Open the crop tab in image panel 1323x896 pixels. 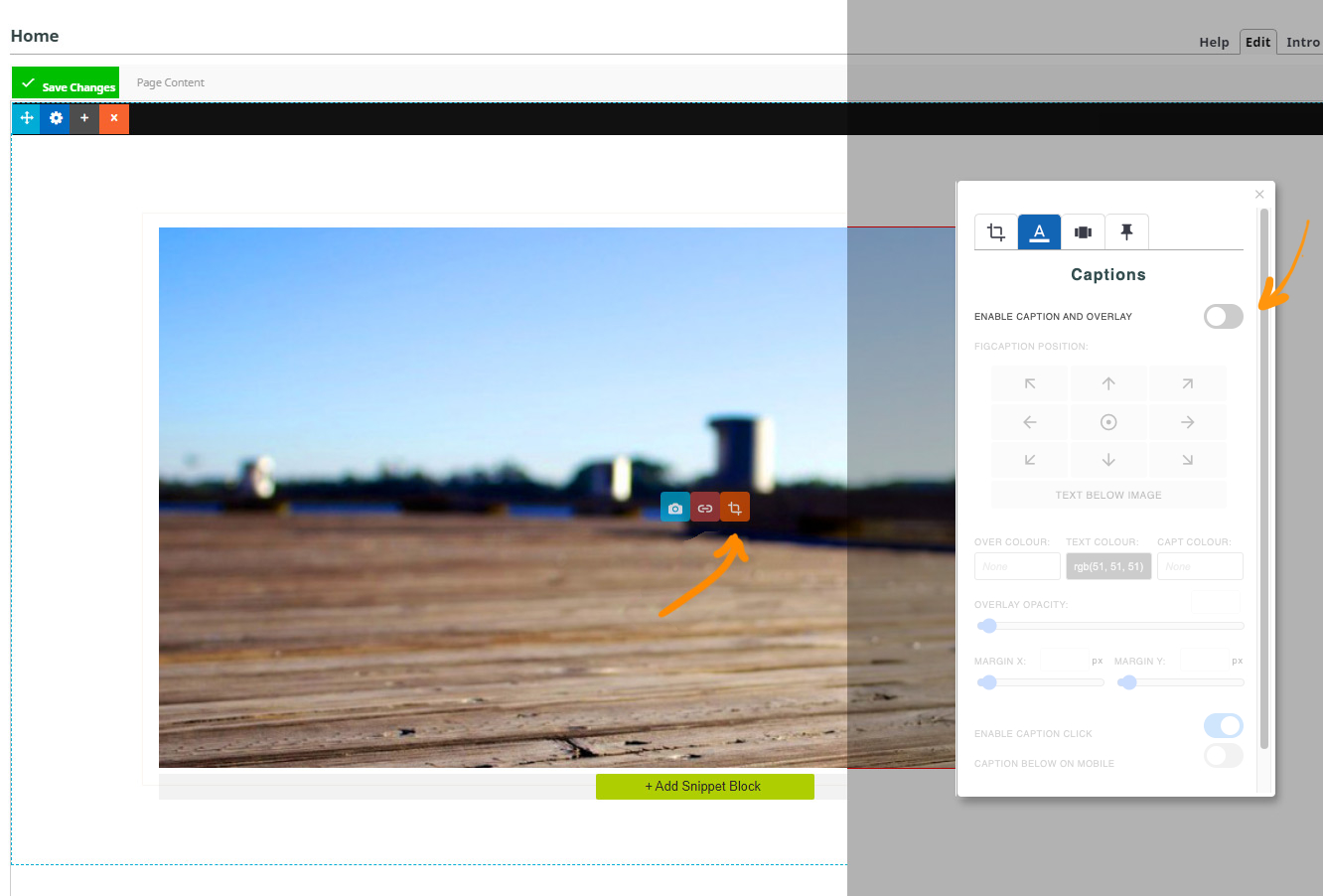[x=995, y=232]
